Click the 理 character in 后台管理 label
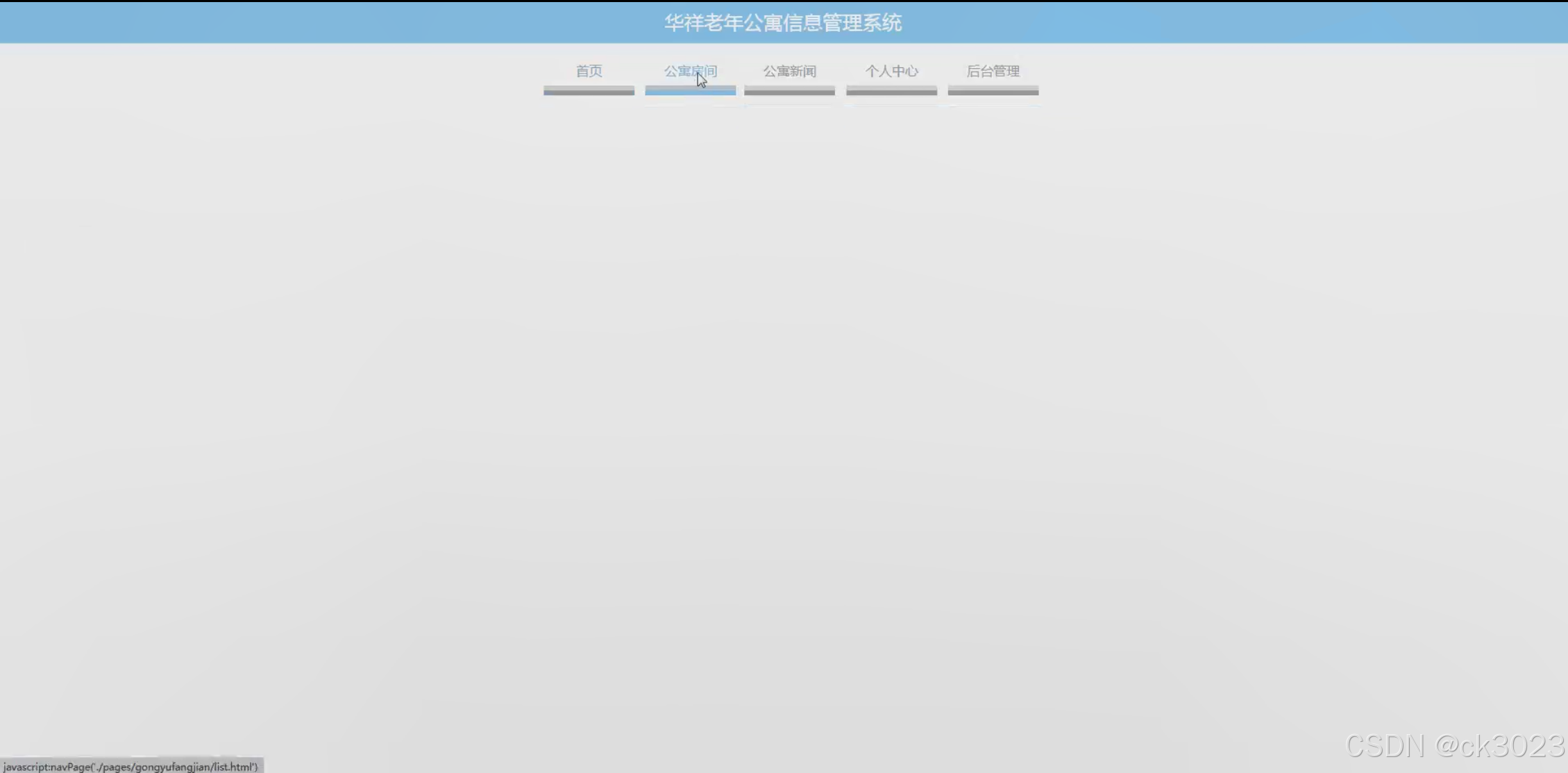 [1013, 71]
